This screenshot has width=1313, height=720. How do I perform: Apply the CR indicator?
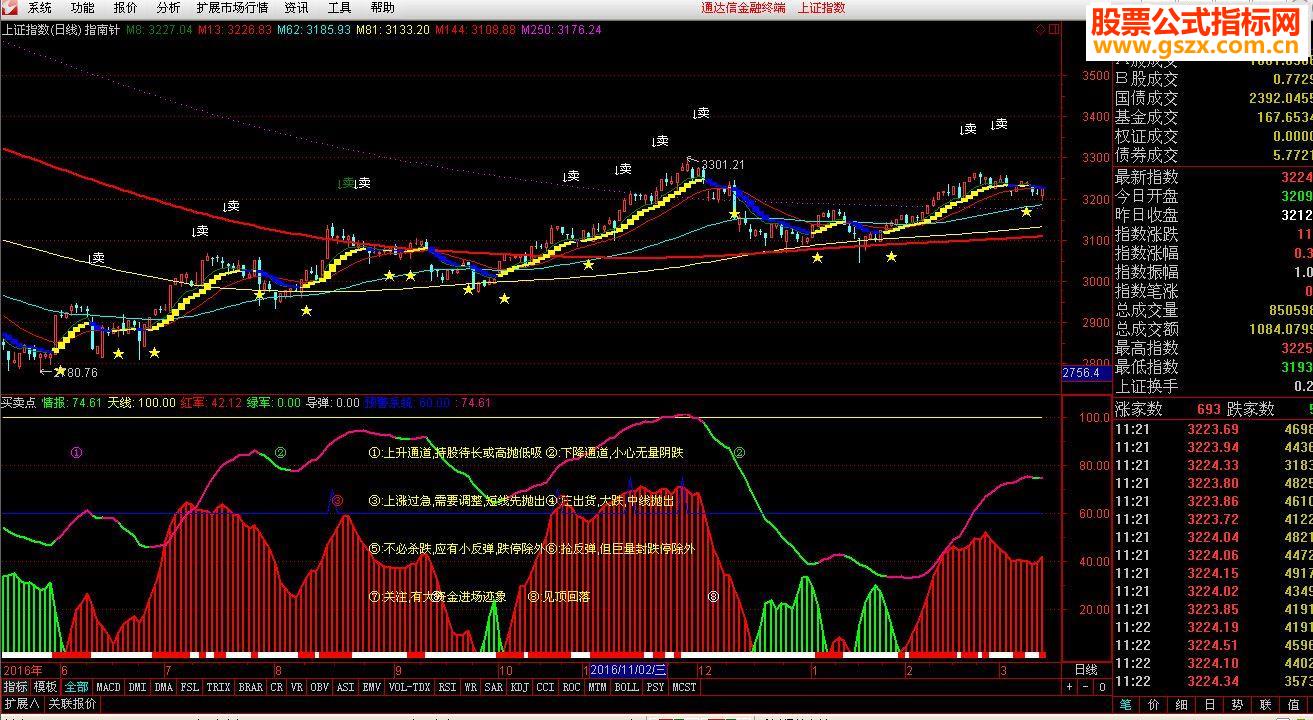pos(277,688)
